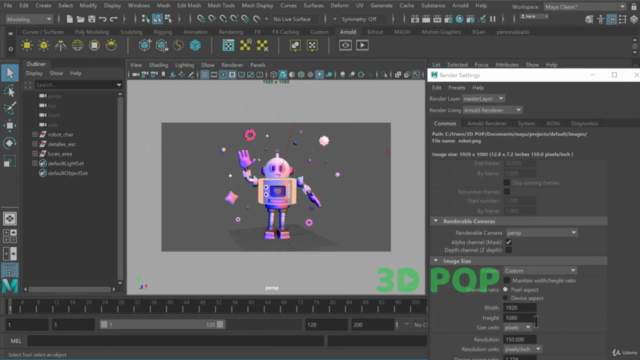Select defaultObjectSet in the Outliner
640x360 pixels.
[68, 173]
